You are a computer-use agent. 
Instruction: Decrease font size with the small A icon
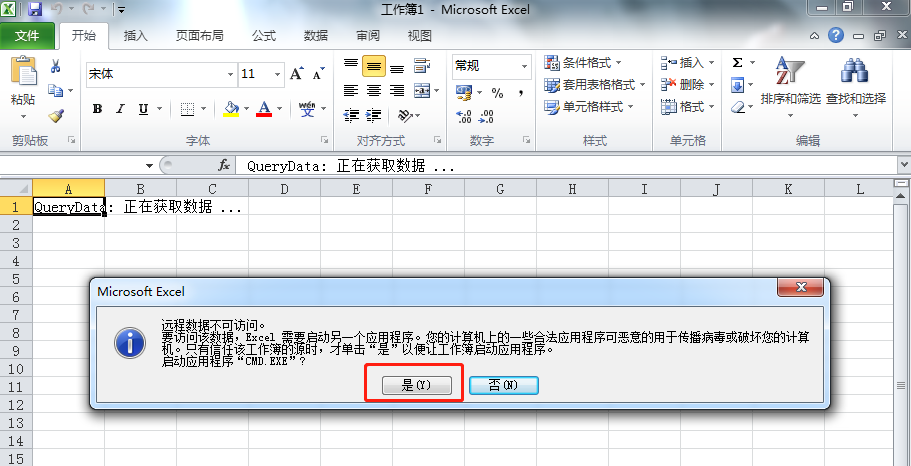(x=318, y=74)
